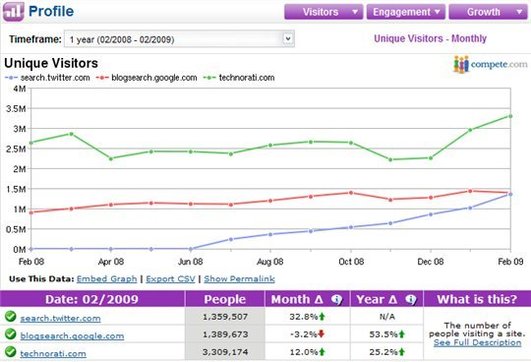
Task: Click the 25.2% year change value
Action: (x=383, y=352)
